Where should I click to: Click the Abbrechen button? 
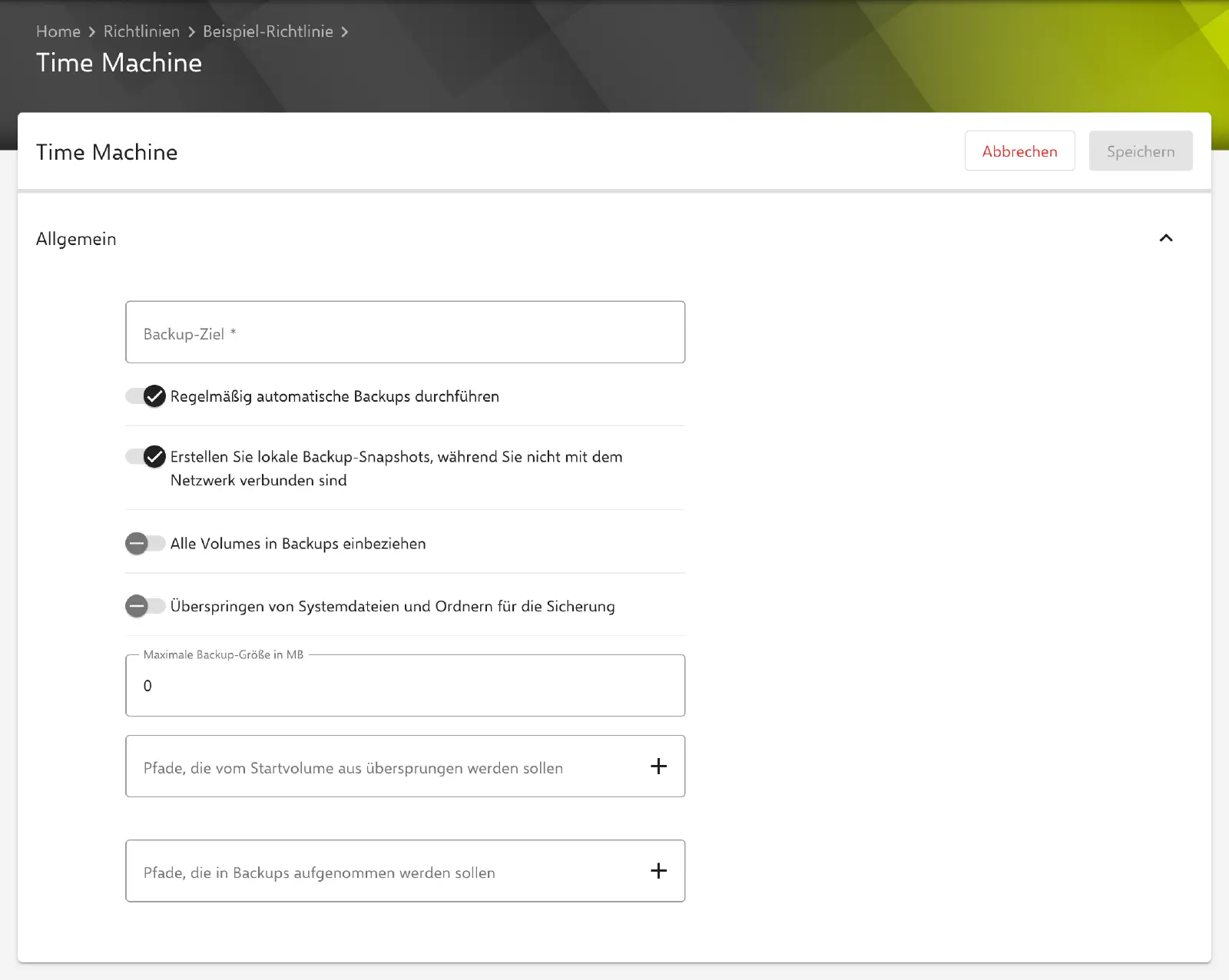(1019, 151)
